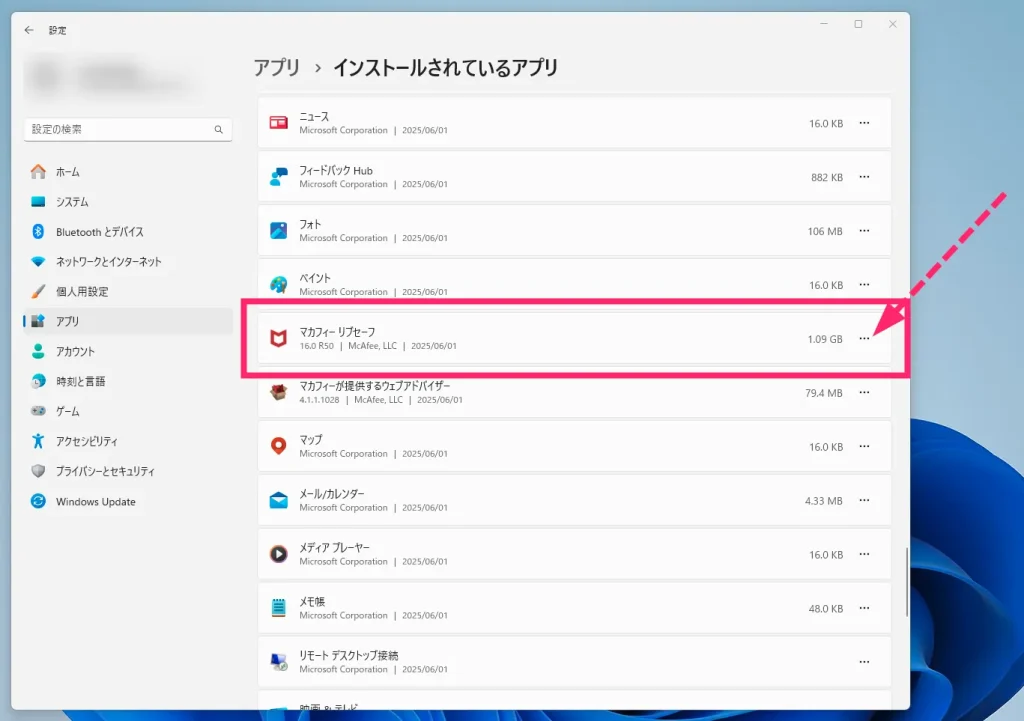Screen dimensions: 1024x721
Task: Open アカウント settings
Action: click(x=128, y=351)
